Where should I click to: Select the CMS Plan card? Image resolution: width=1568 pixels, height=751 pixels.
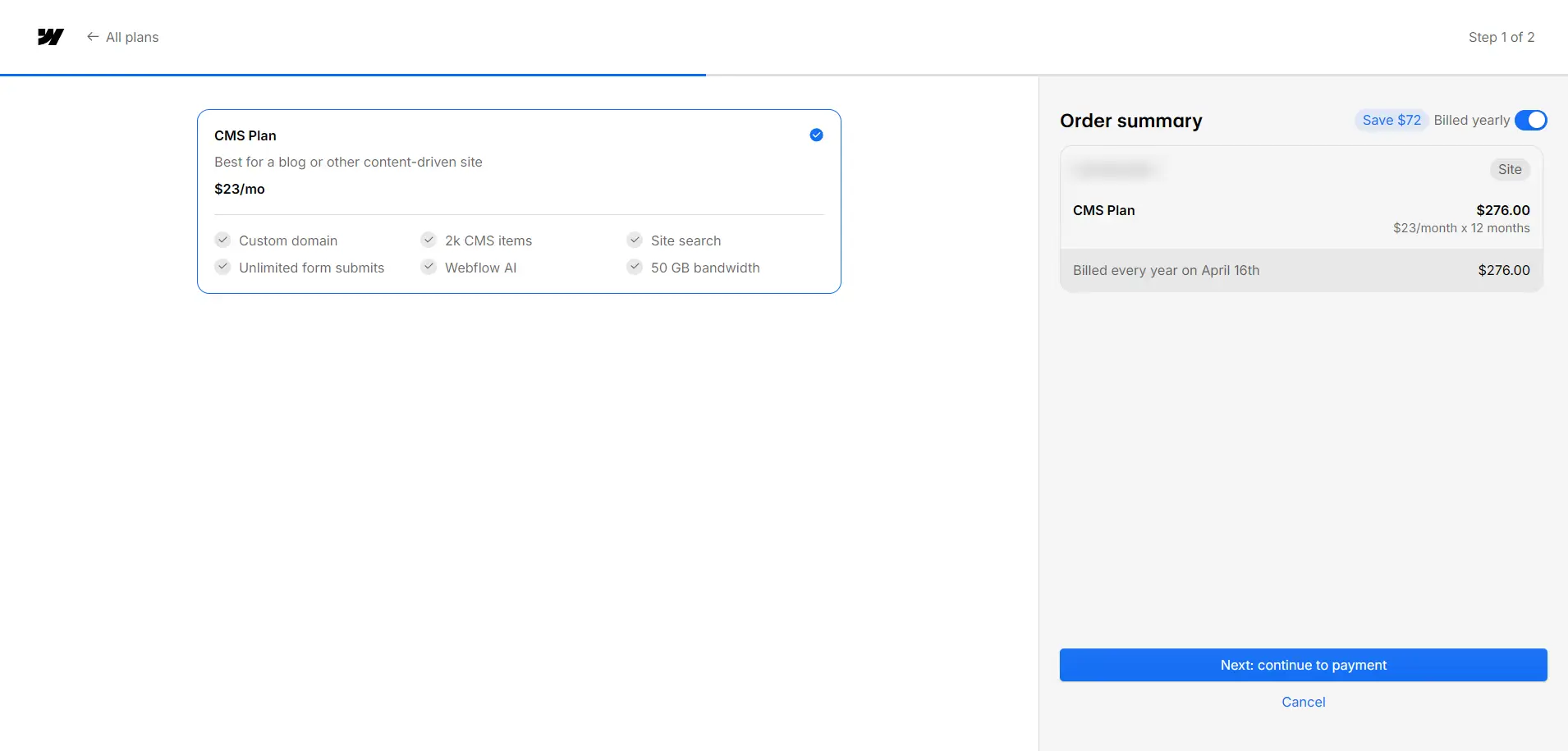coord(518,201)
